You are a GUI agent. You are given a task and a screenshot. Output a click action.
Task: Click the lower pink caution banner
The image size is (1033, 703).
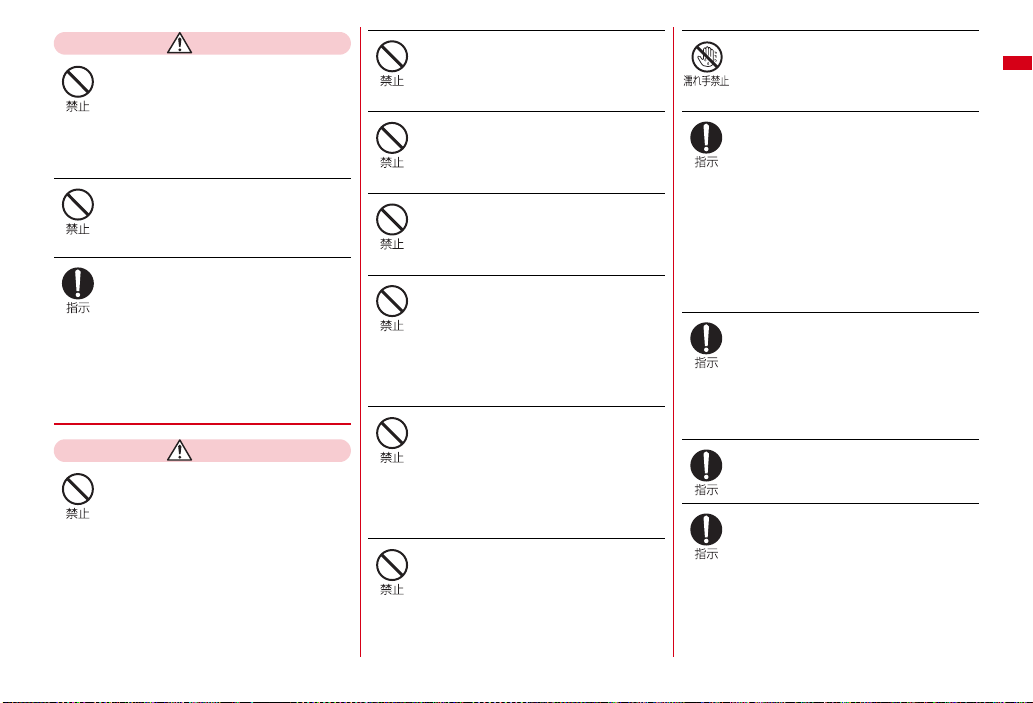click(x=202, y=451)
